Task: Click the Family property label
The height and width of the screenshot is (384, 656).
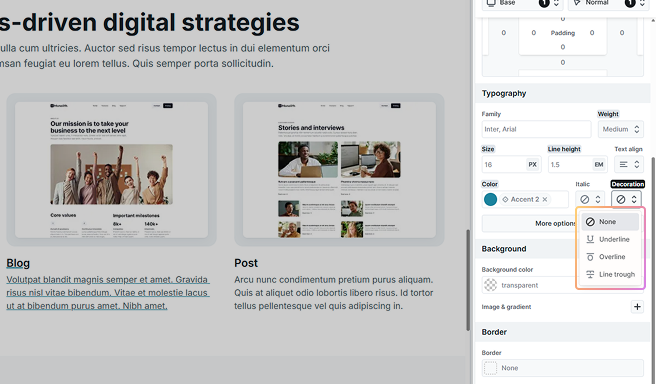Action: (491, 114)
